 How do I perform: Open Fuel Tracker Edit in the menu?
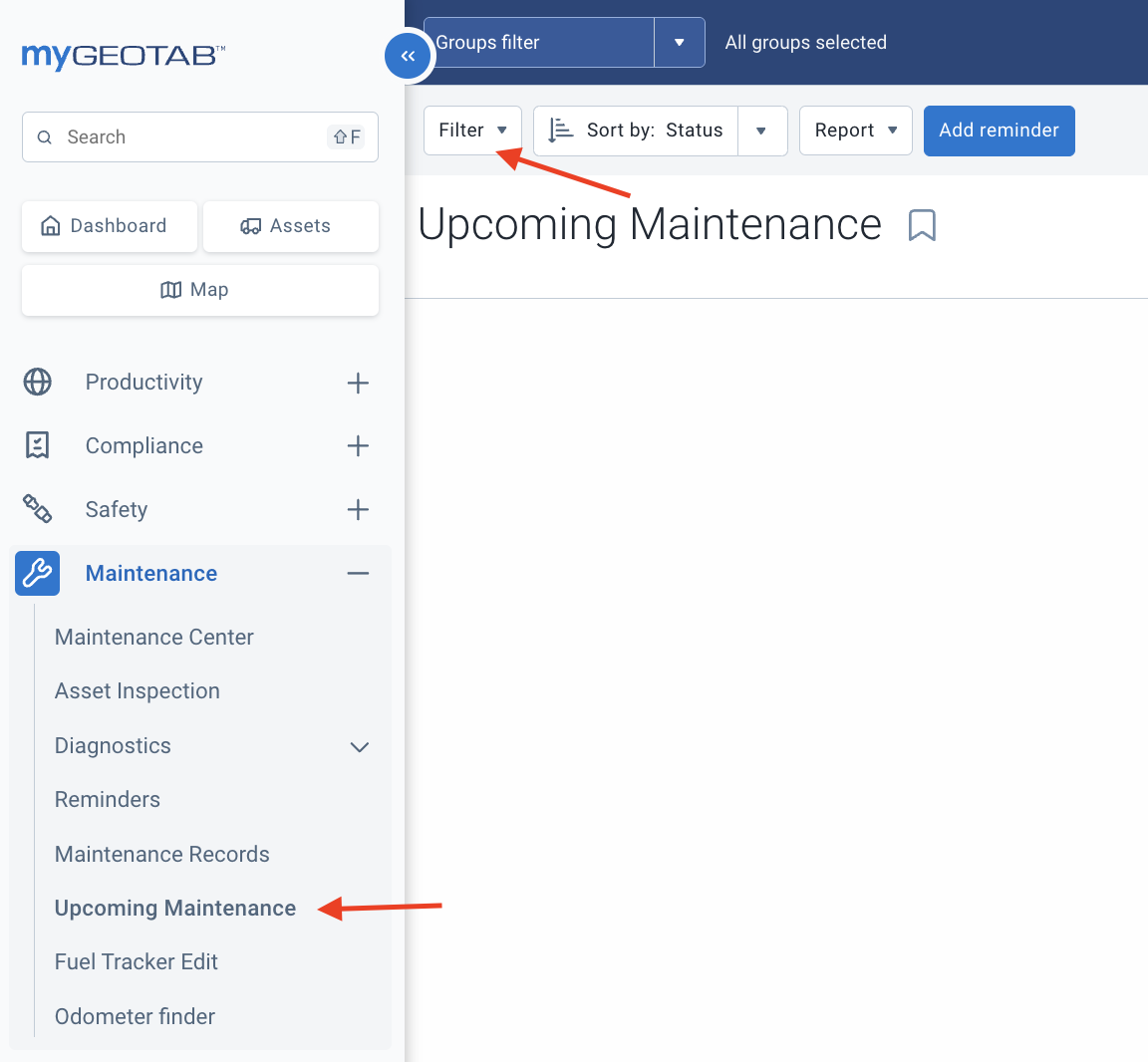(x=137, y=961)
